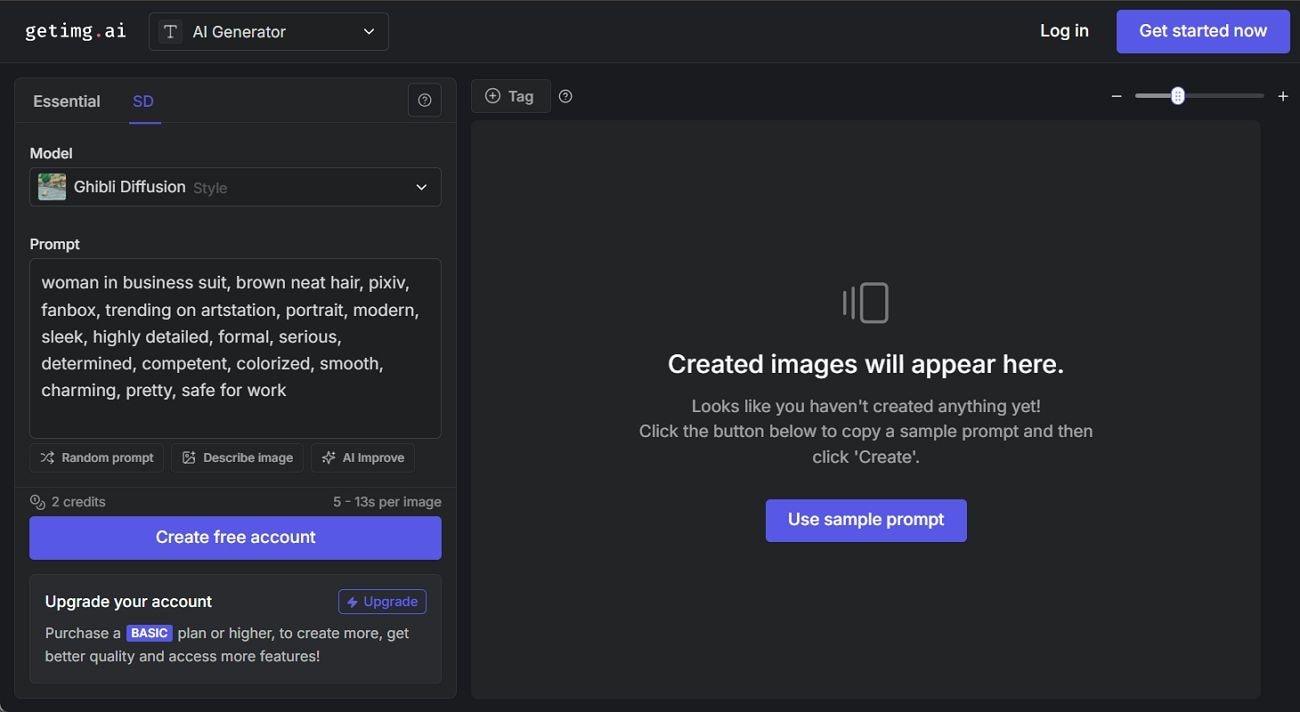The width and height of the screenshot is (1300, 712).
Task: Click the Create free account button
Action: [235, 538]
